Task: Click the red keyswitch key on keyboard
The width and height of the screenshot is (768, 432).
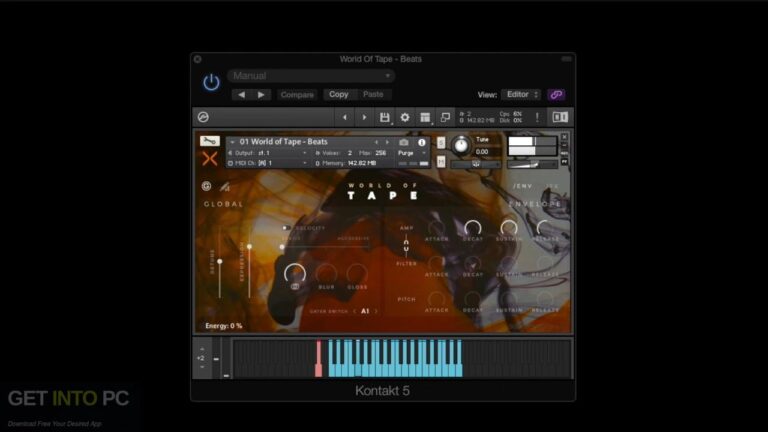Action: pos(318,359)
